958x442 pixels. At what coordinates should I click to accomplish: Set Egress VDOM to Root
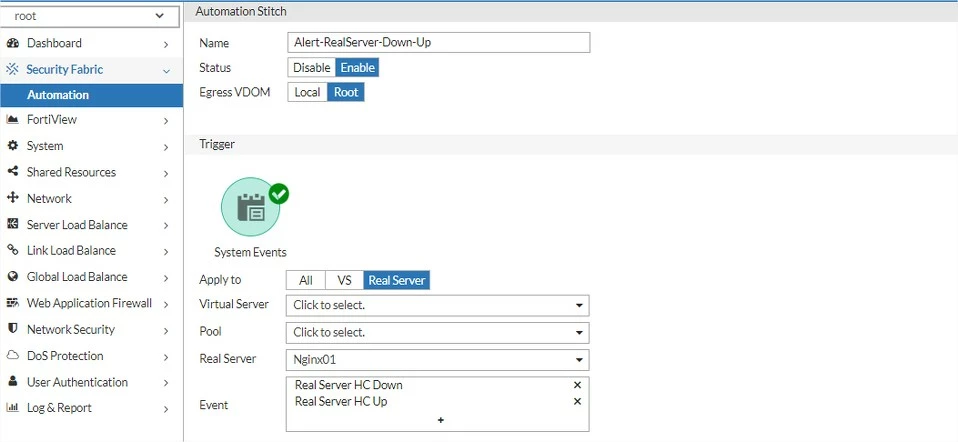346,92
